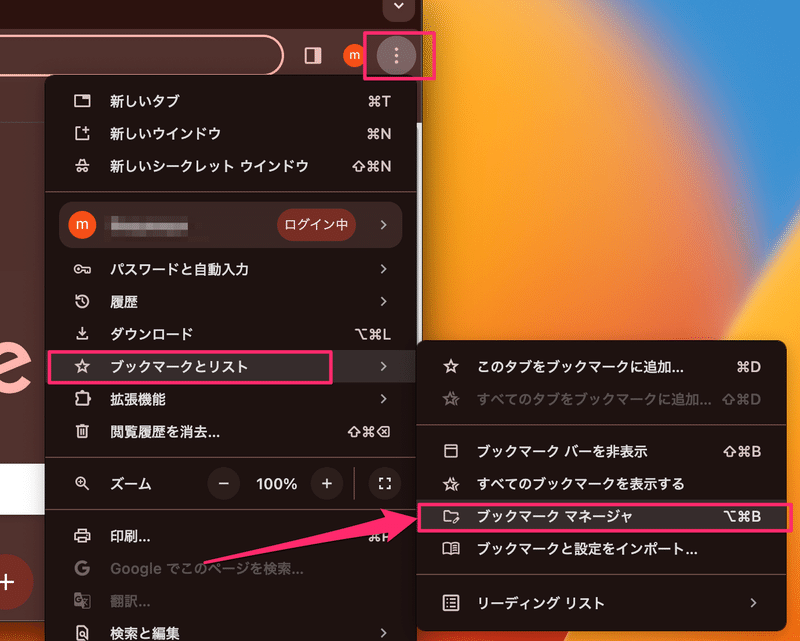Viewport: 800px width, 641px height.
Task: Expand the リーディング リスト chevron
Action: (x=753, y=603)
